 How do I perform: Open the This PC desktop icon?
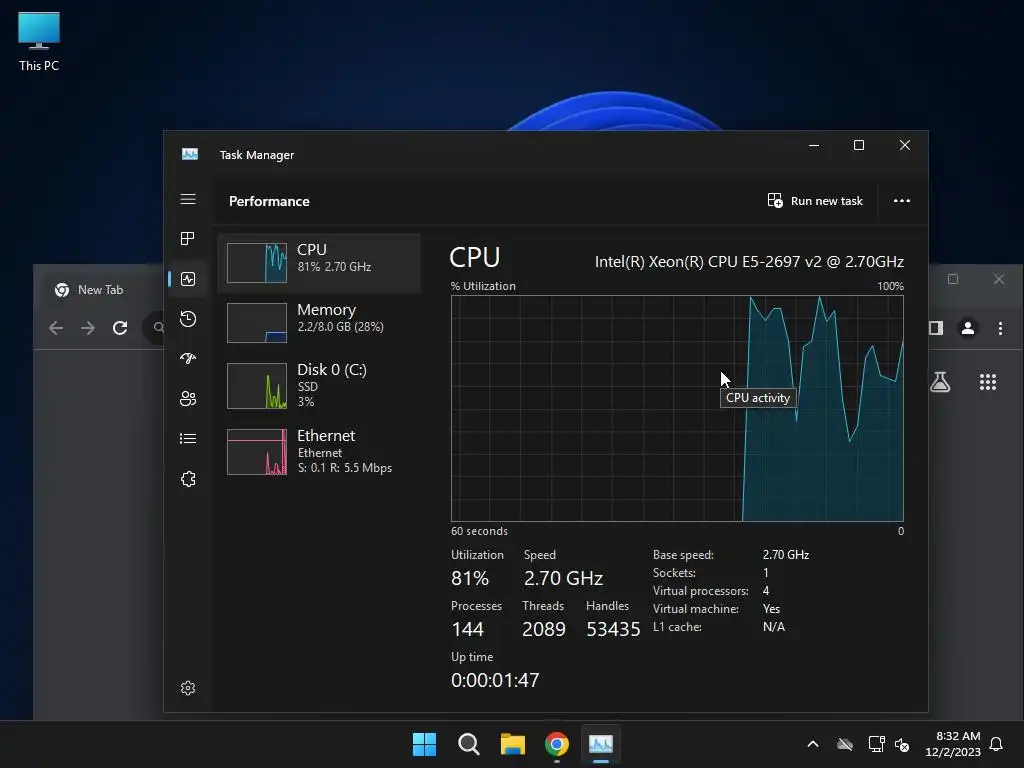pos(39,41)
